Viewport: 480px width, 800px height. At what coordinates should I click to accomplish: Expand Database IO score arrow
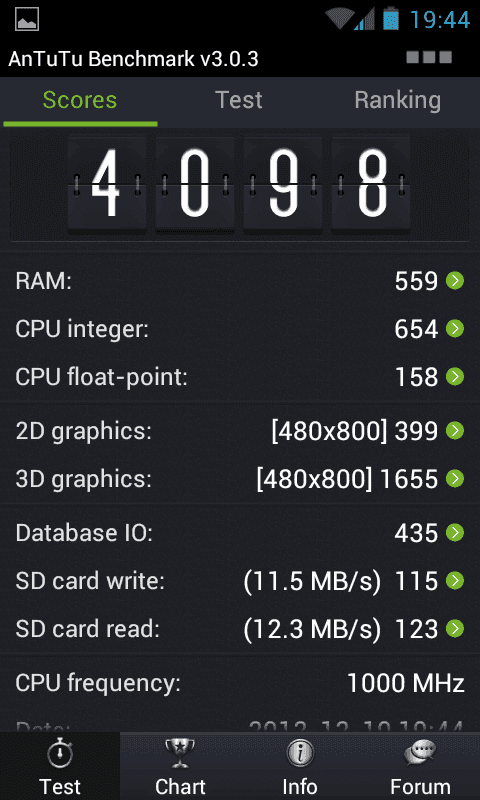click(454, 533)
